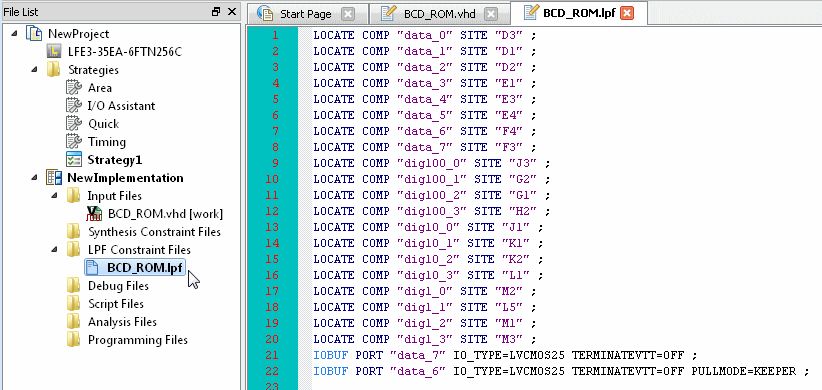Undock the File List panel
The width and height of the screenshot is (822, 390).
216,12
